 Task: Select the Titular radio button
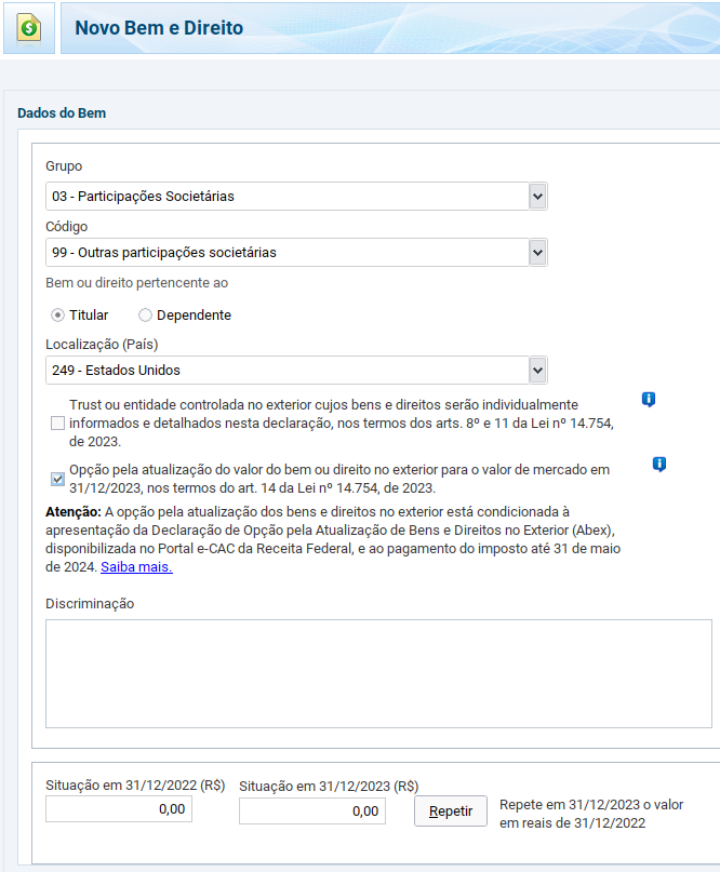tap(57, 315)
